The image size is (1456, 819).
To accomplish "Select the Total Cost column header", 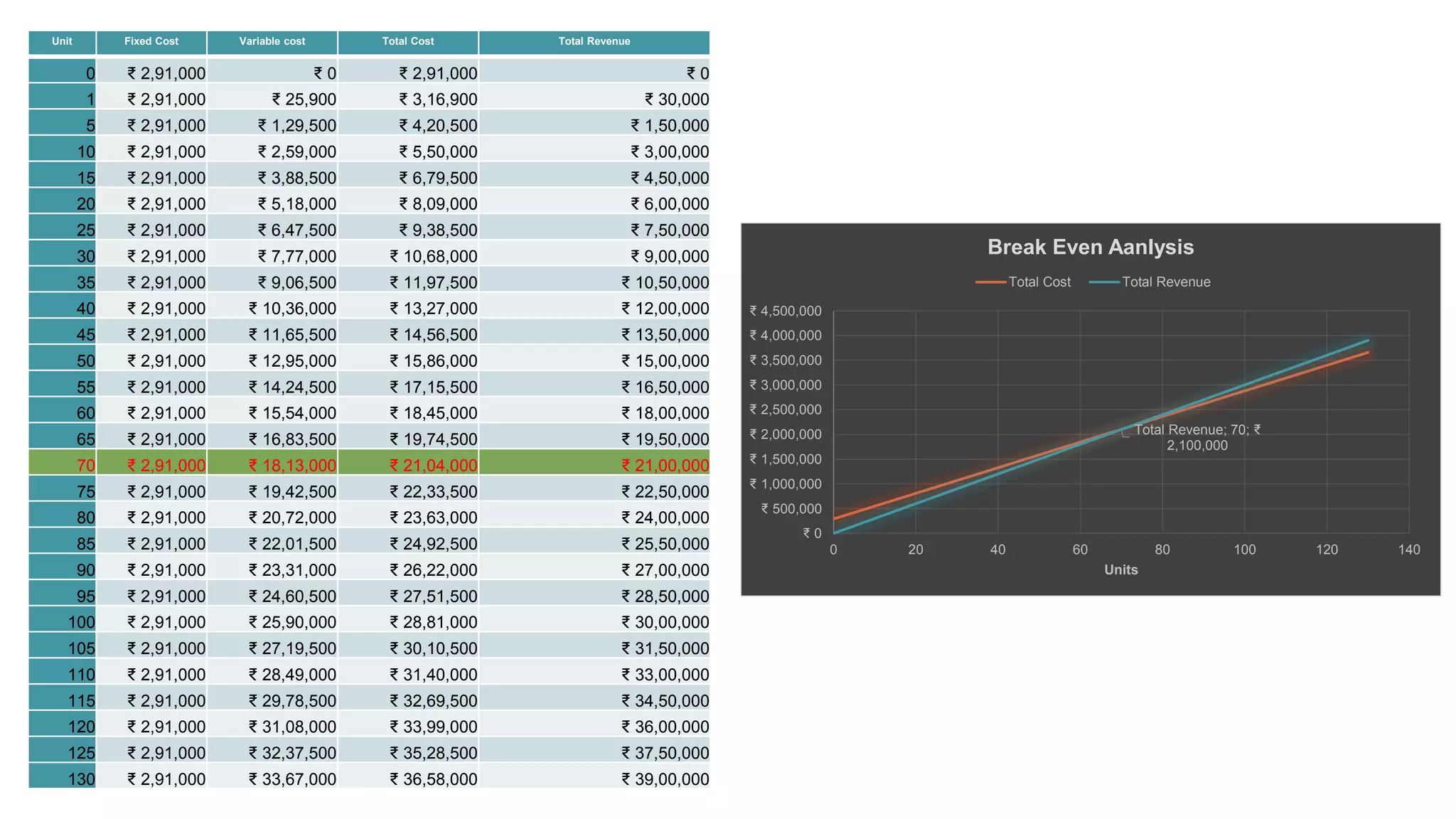I will [408, 41].
